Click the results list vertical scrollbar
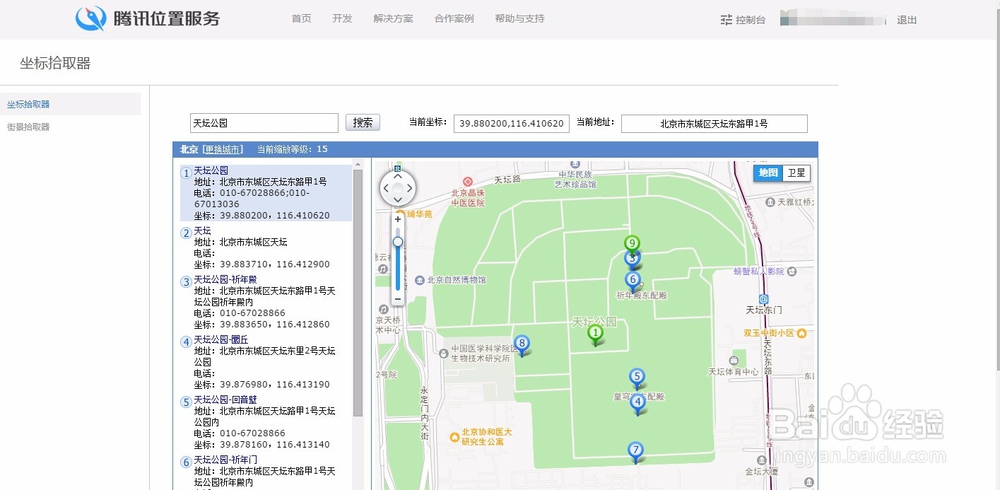The height and width of the screenshot is (490, 1000). click(358, 293)
